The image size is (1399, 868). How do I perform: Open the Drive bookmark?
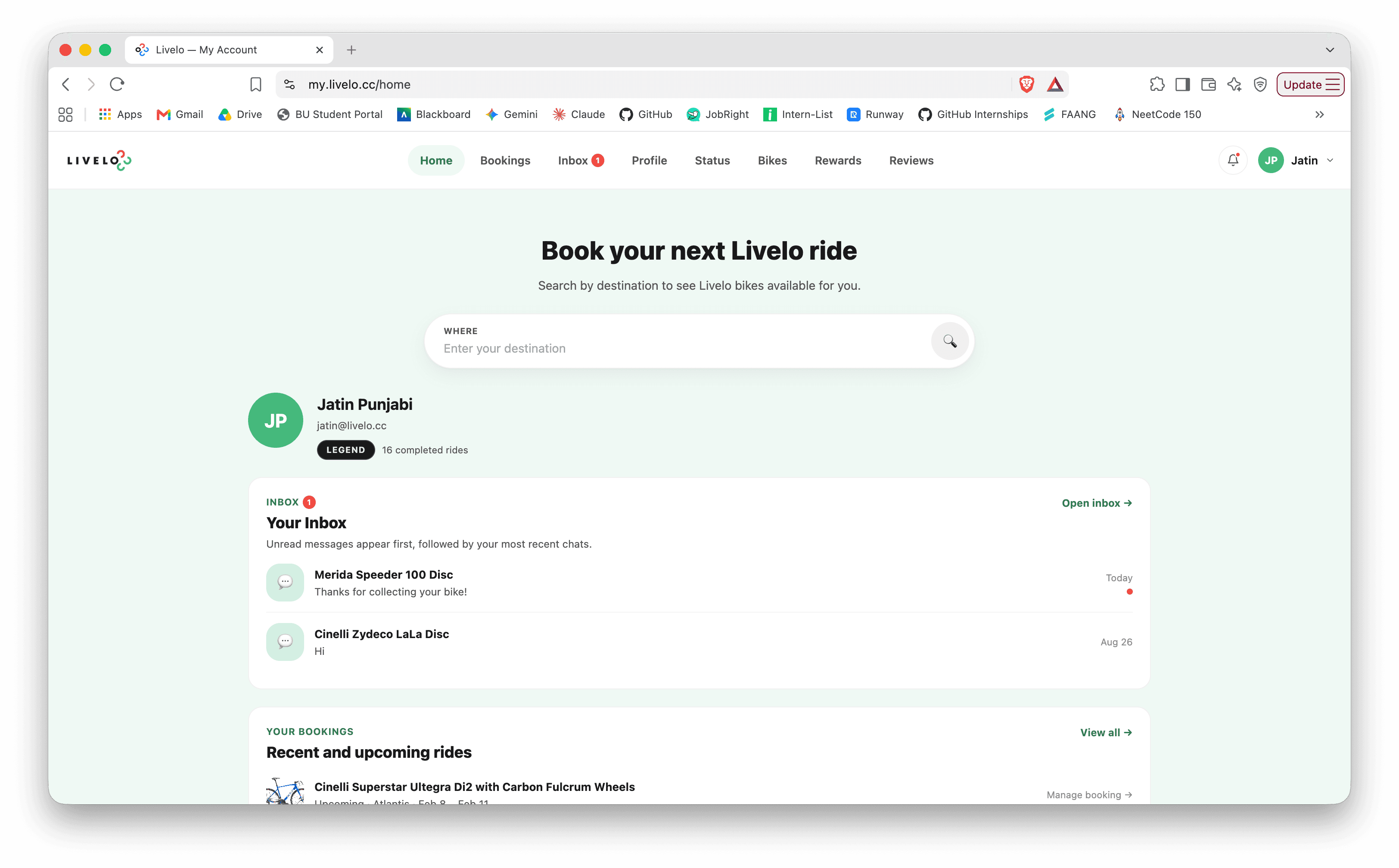pos(240,114)
